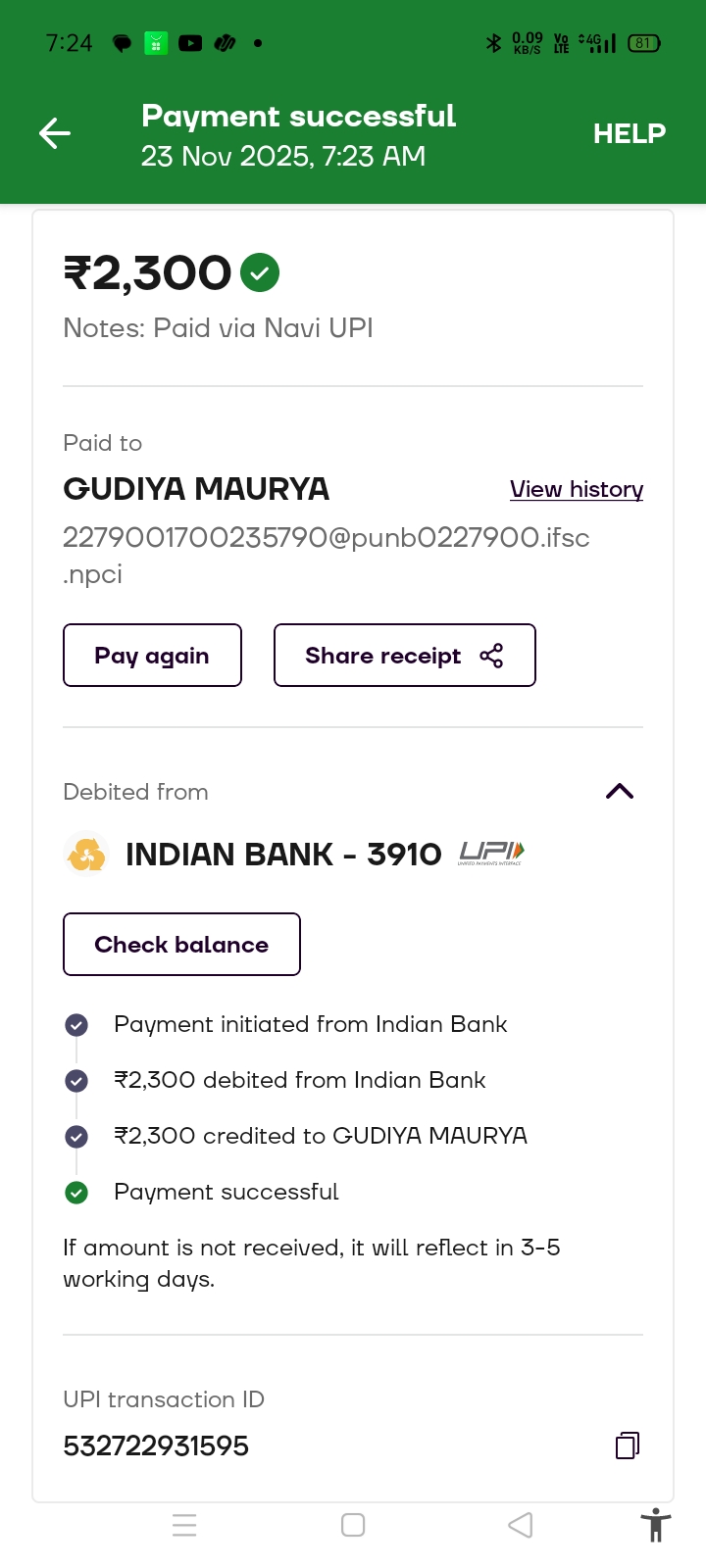Open View history link

point(577,489)
